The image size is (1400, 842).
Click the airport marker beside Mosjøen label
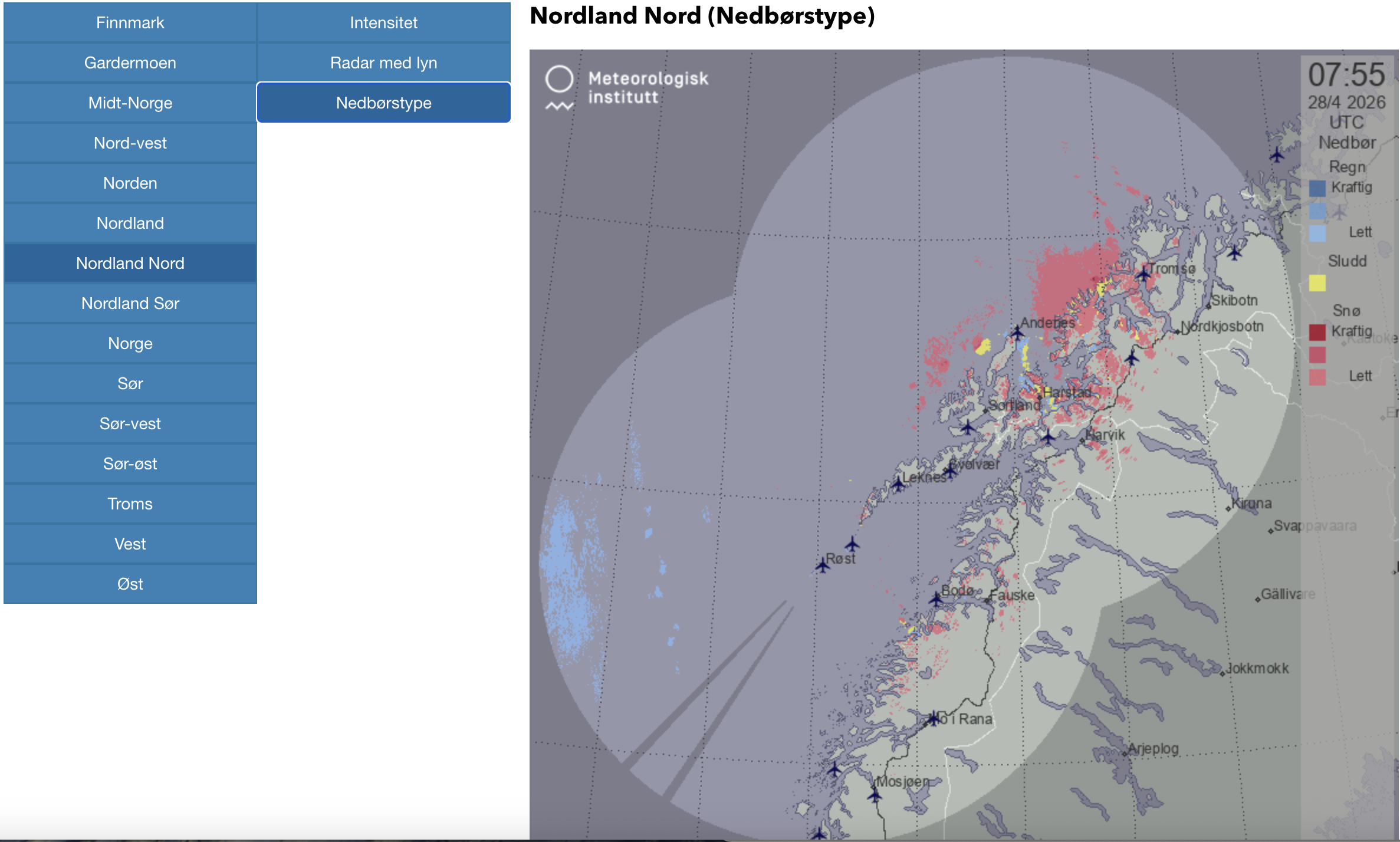pos(875,795)
